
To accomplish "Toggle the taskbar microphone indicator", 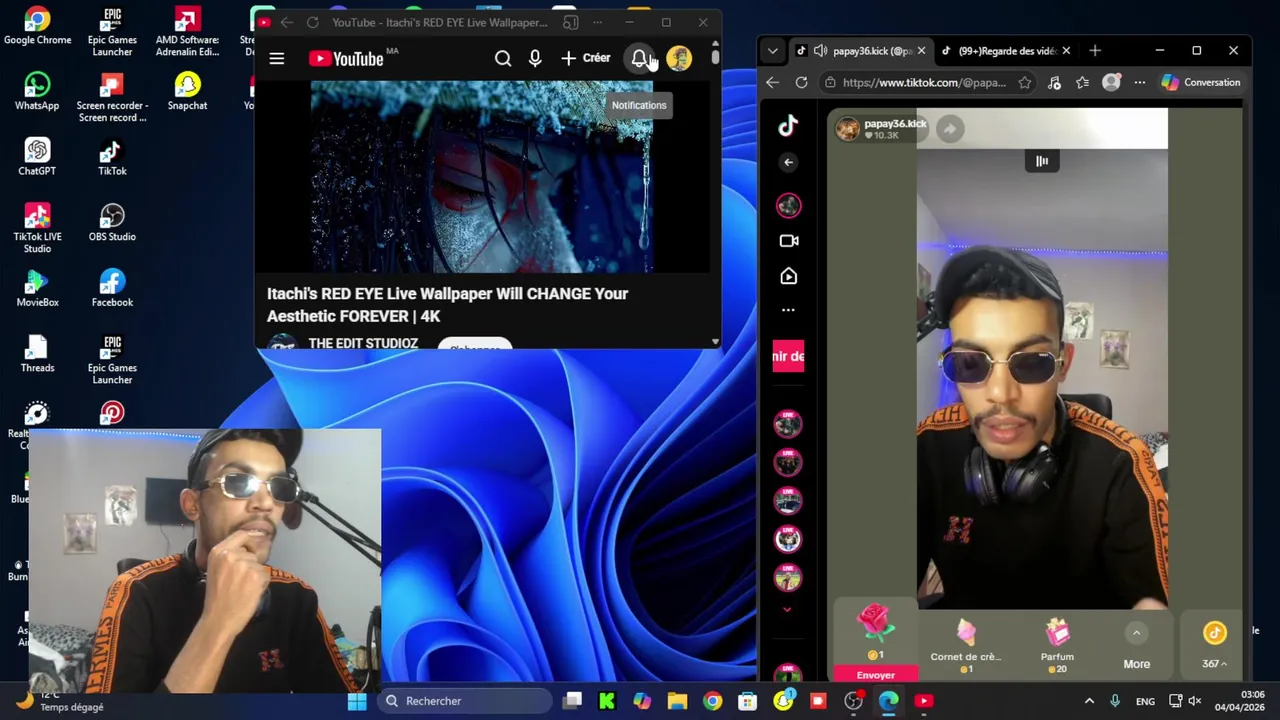I will point(1115,701).
